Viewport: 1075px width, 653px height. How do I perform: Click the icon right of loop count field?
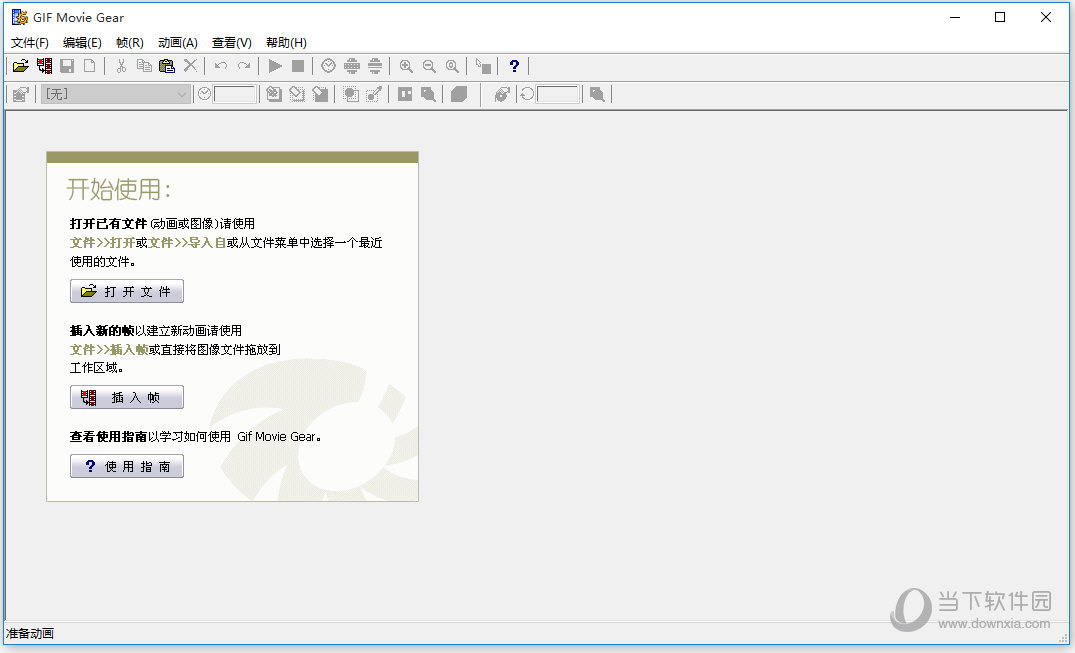point(597,94)
